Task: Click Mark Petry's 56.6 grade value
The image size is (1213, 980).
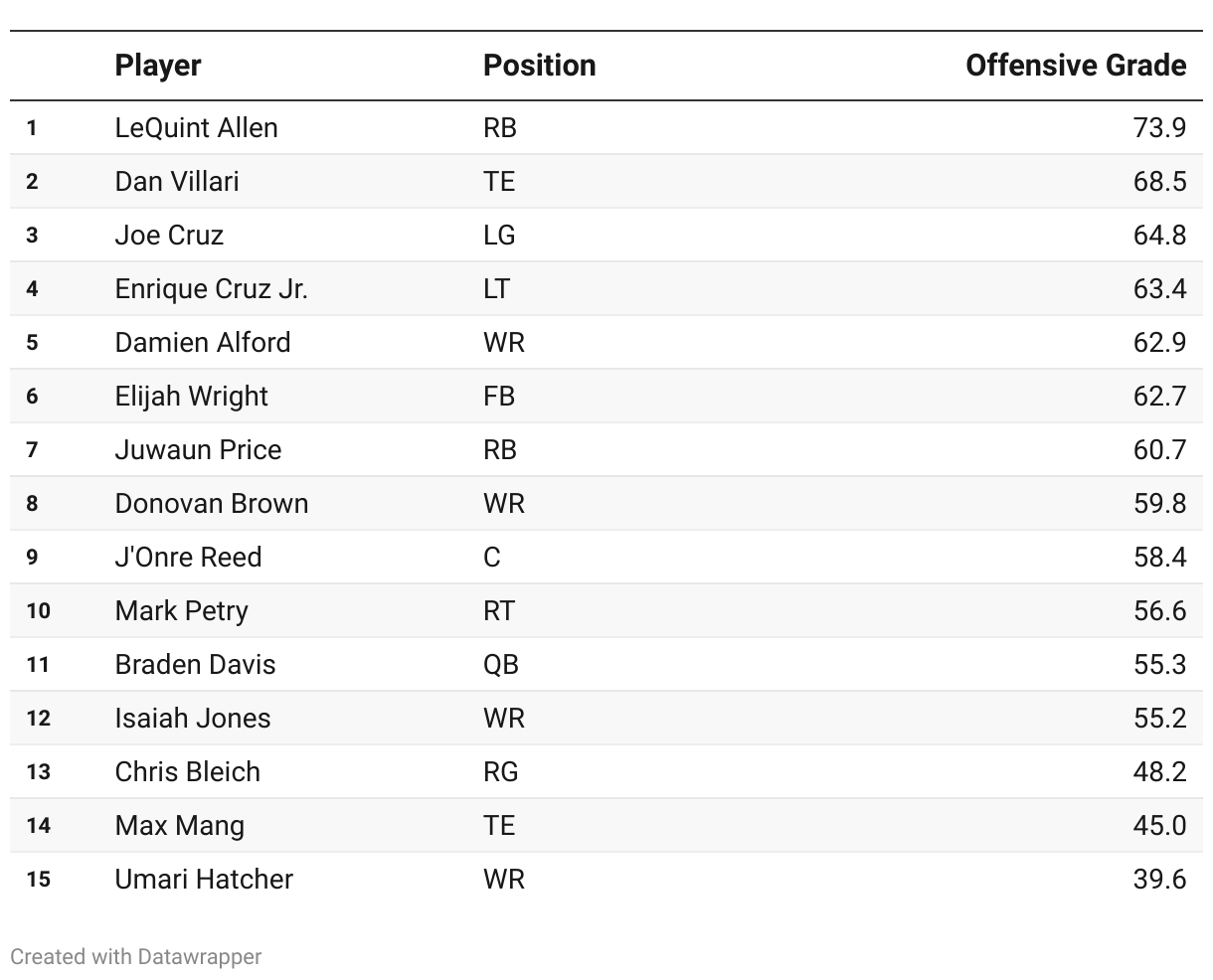Action: click(1159, 611)
